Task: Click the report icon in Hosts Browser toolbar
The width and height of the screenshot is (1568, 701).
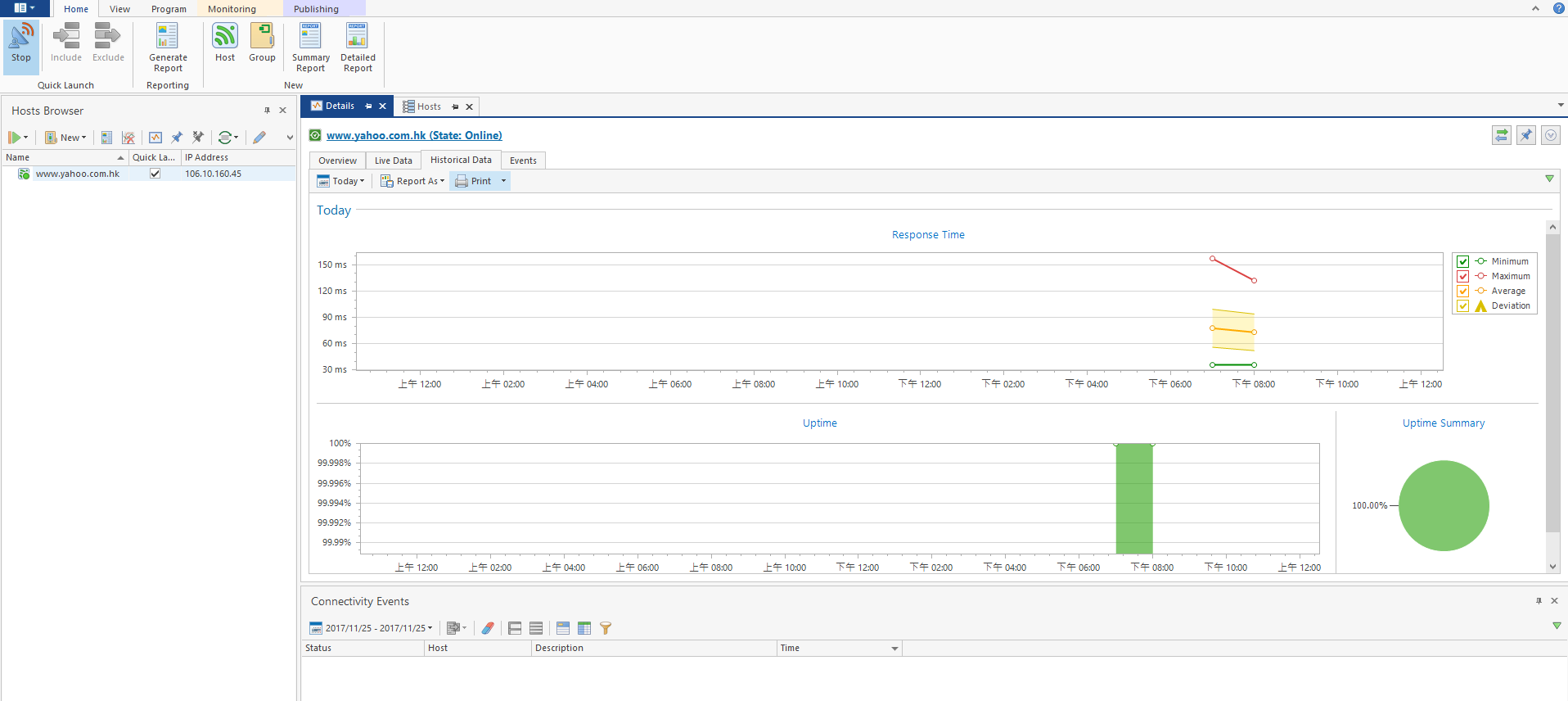Action: (x=106, y=138)
